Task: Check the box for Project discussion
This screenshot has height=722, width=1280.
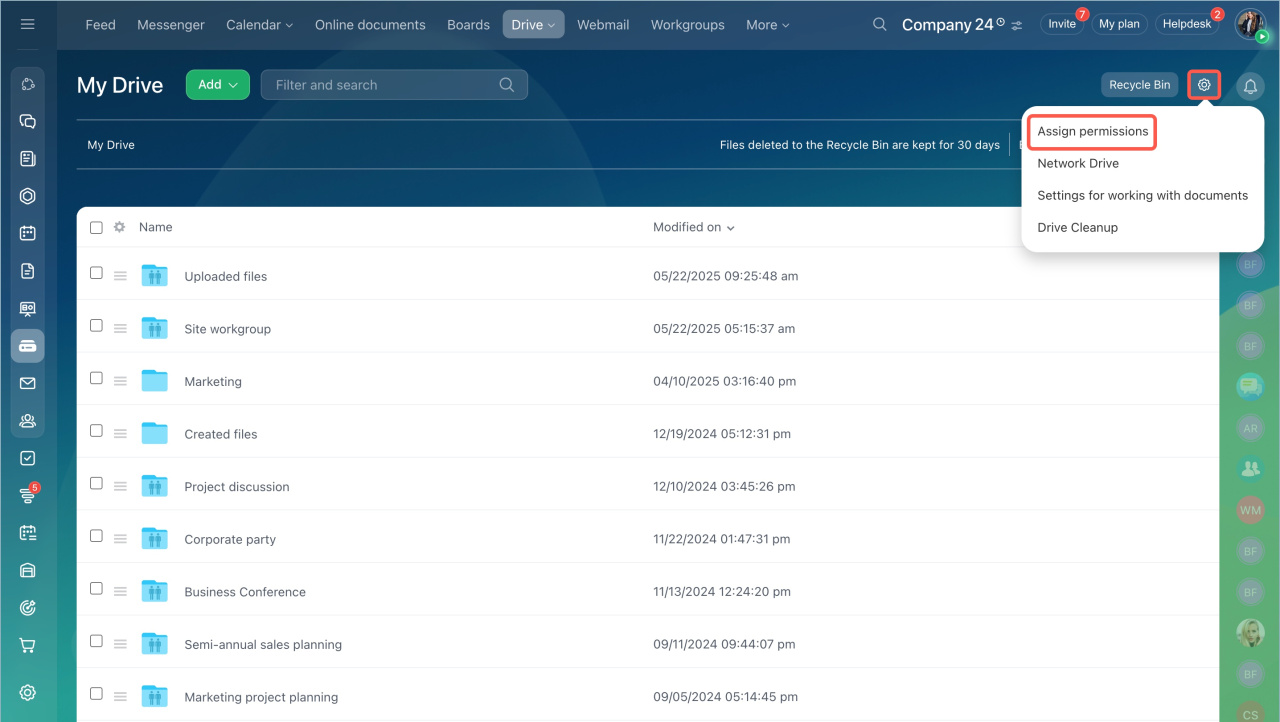Action: 96,483
